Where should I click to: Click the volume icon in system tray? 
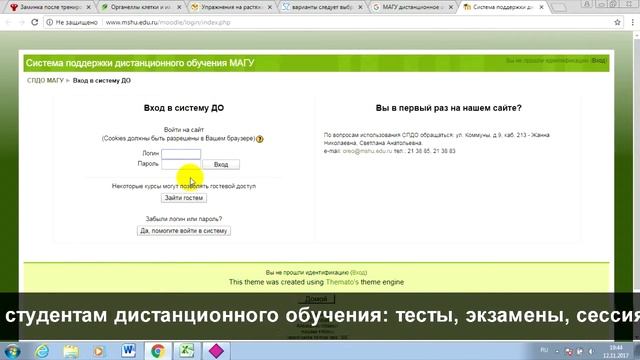[x=591, y=351]
